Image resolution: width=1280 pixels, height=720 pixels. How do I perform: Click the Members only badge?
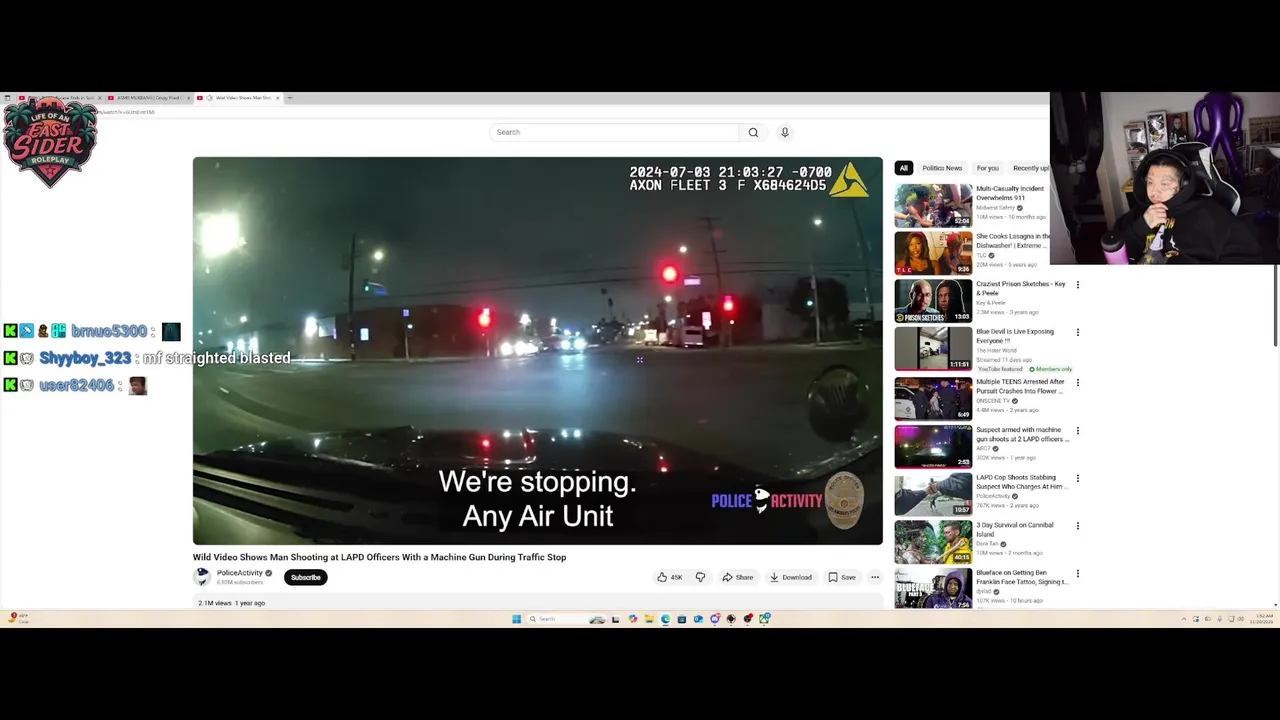click(x=1051, y=369)
